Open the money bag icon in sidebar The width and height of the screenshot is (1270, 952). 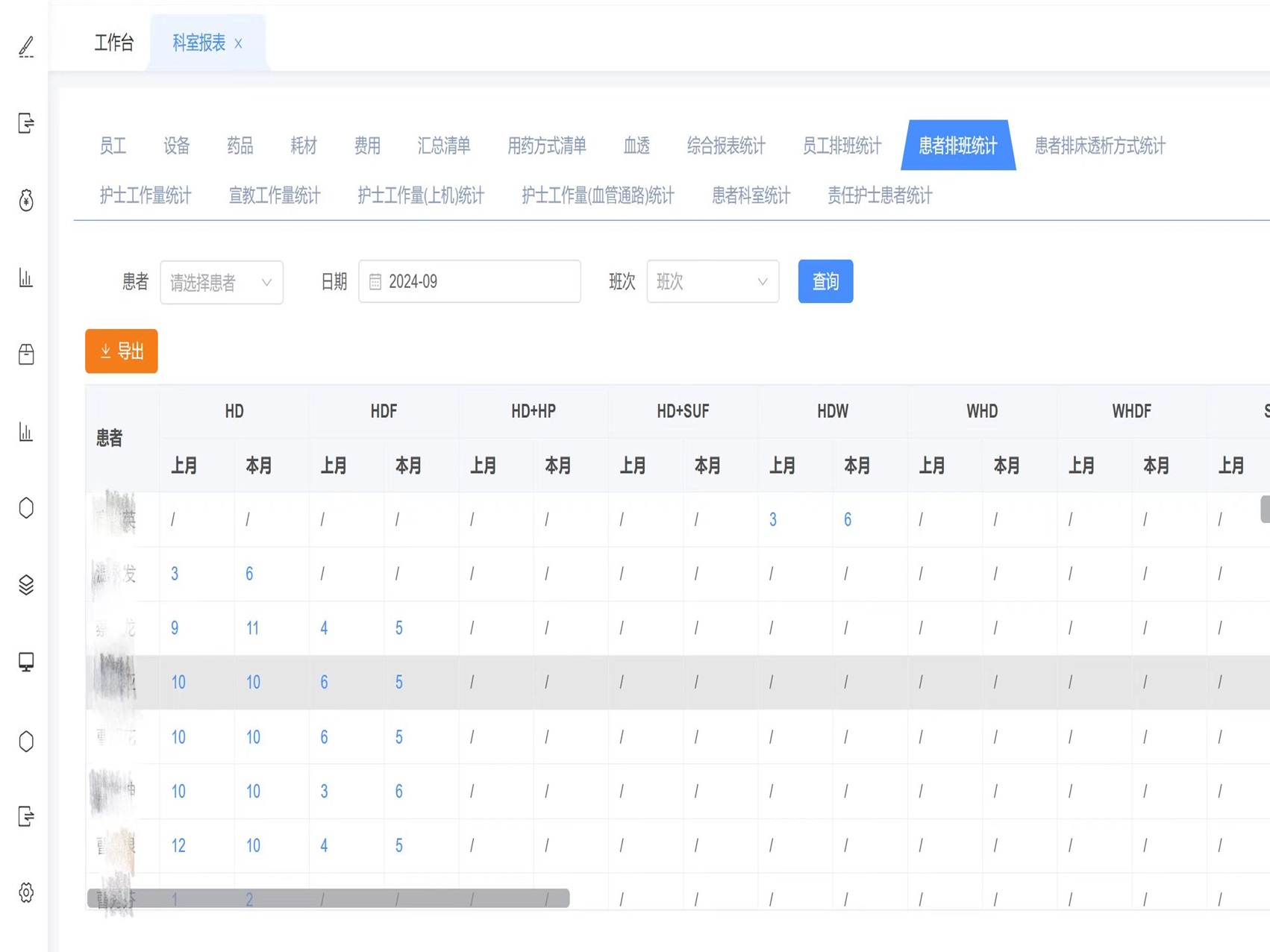pyautogui.click(x=26, y=200)
